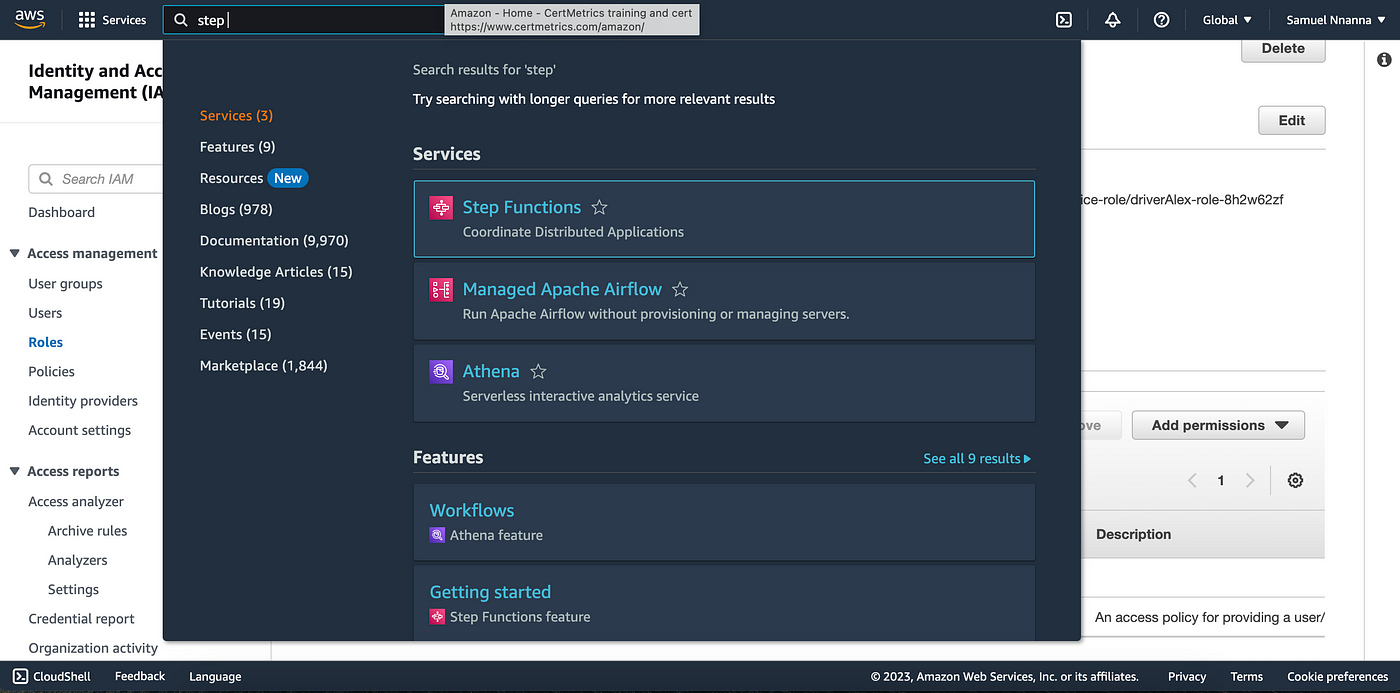Click the Athena service icon
Screen dimensions: 1400x693
[441, 372]
